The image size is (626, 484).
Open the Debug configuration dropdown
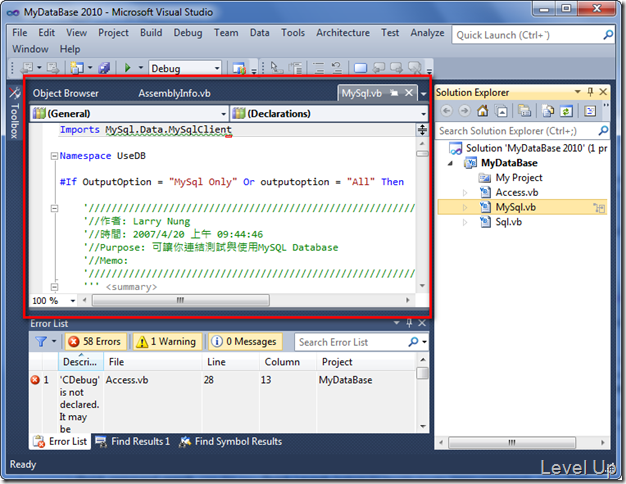click(217, 69)
